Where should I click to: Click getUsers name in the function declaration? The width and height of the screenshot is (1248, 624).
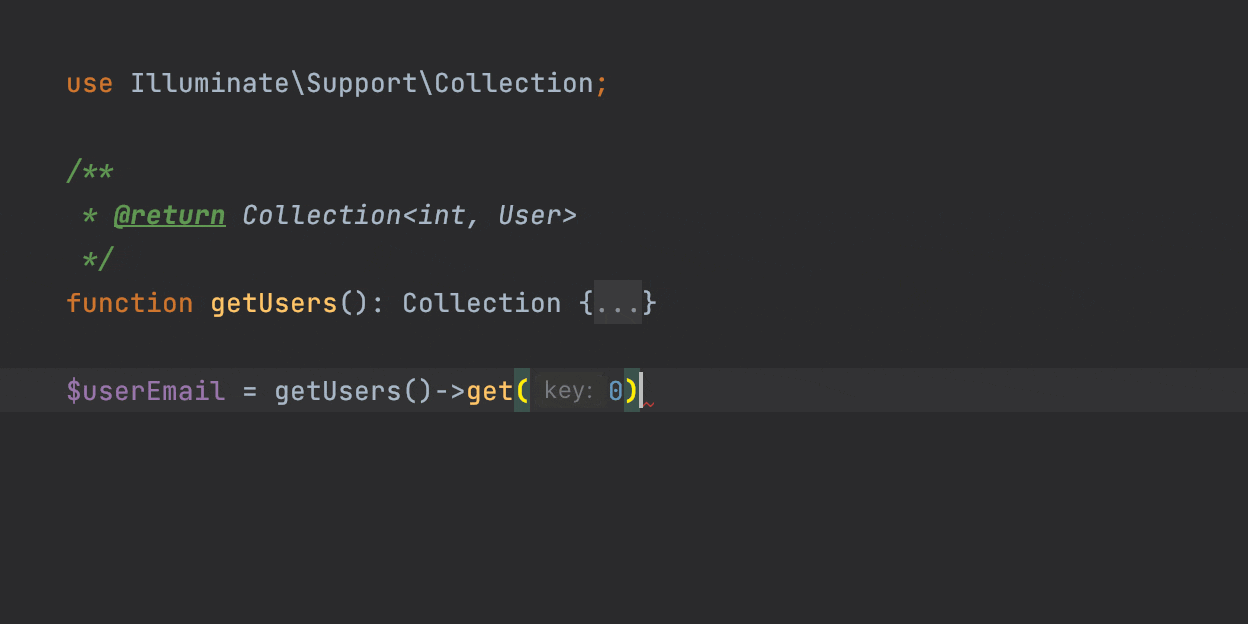(274, 303)
